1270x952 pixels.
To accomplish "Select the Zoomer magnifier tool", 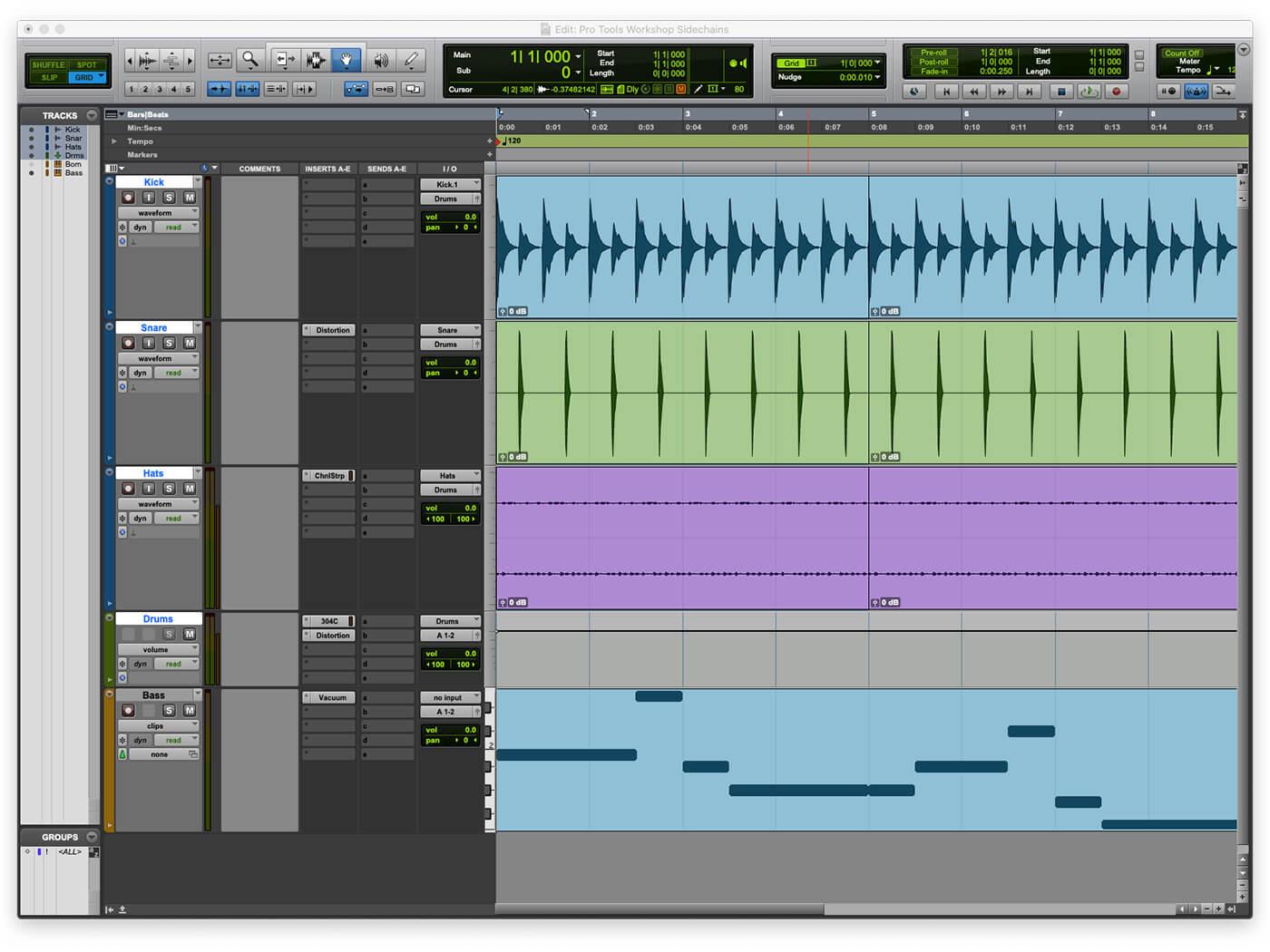I will click(x=250, y=60).
